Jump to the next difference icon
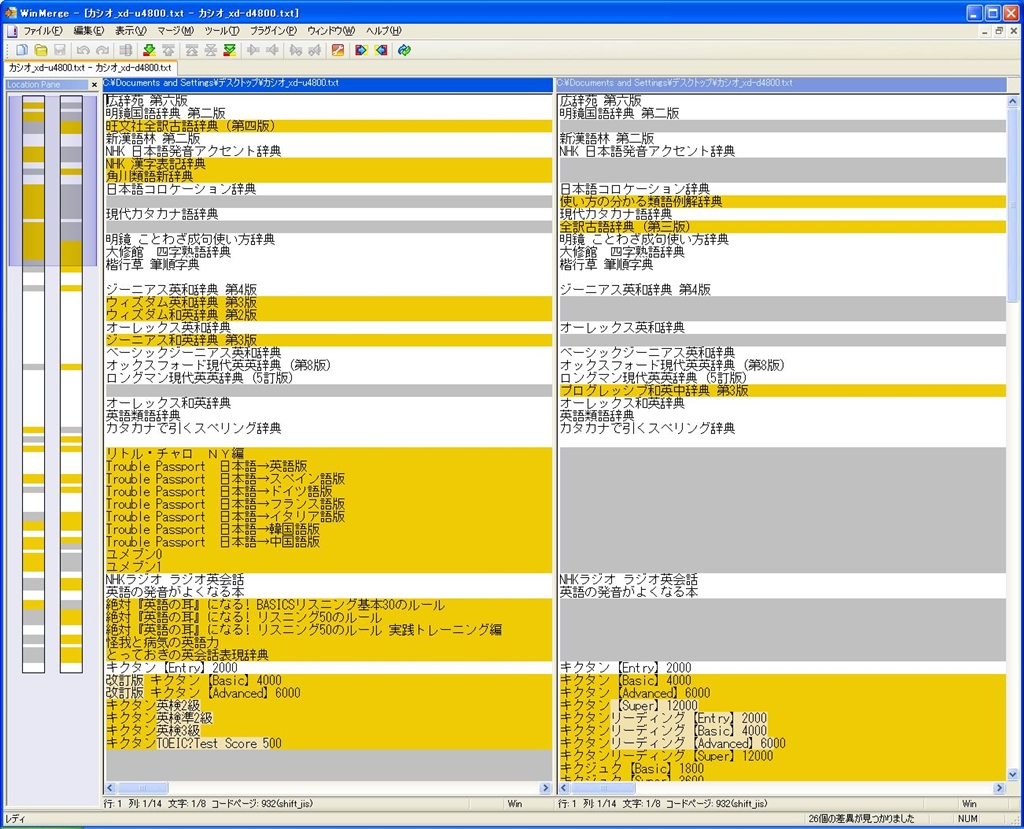The width and height of the screenshot is (1024, 829). click(x=149, y=50)
